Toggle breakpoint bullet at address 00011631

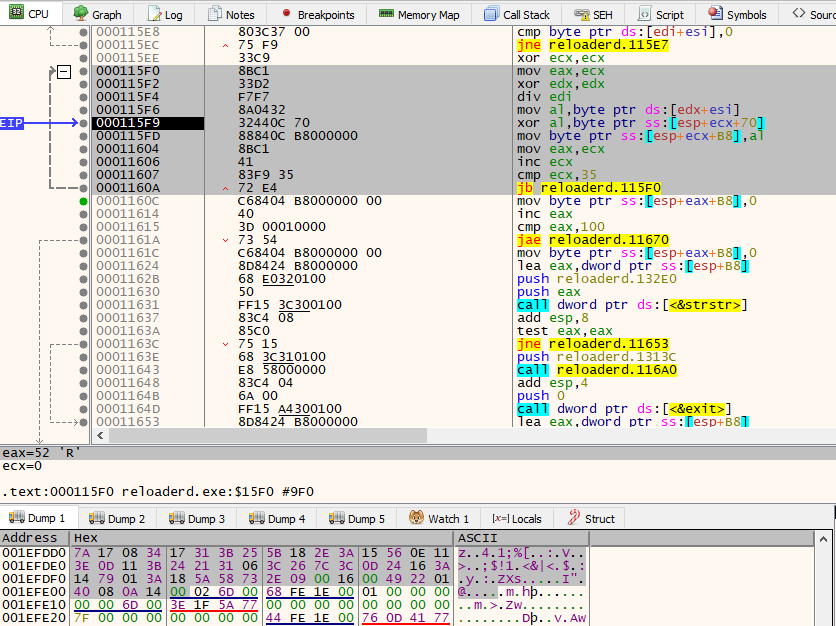point(83,305)
